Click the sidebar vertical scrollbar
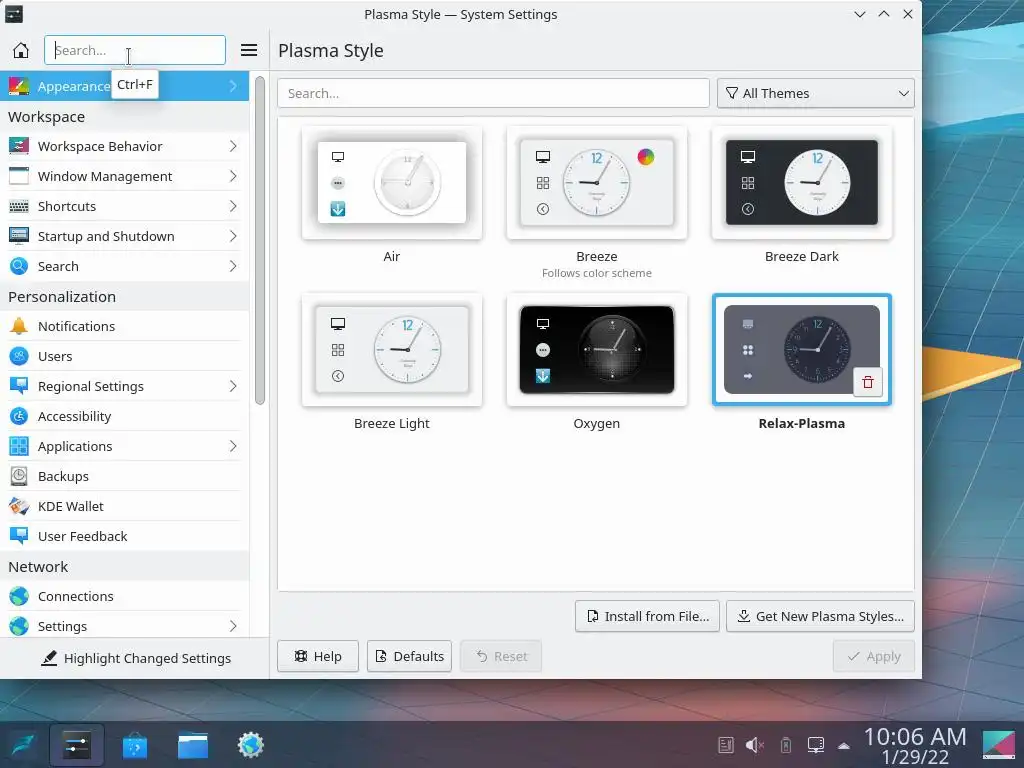The width and height of the screenshot is (1024, 768). pyautogui.click(x=260, y=240)
